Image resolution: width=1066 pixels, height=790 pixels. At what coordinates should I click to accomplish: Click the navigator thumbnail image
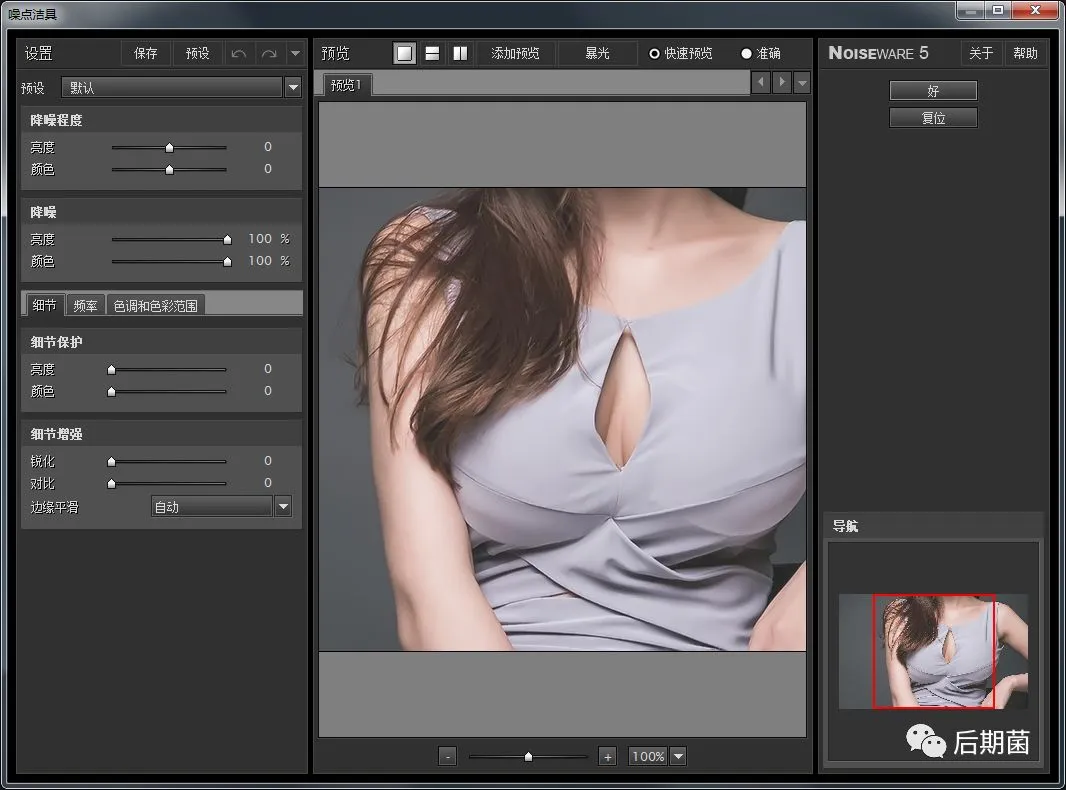(933, 651)
